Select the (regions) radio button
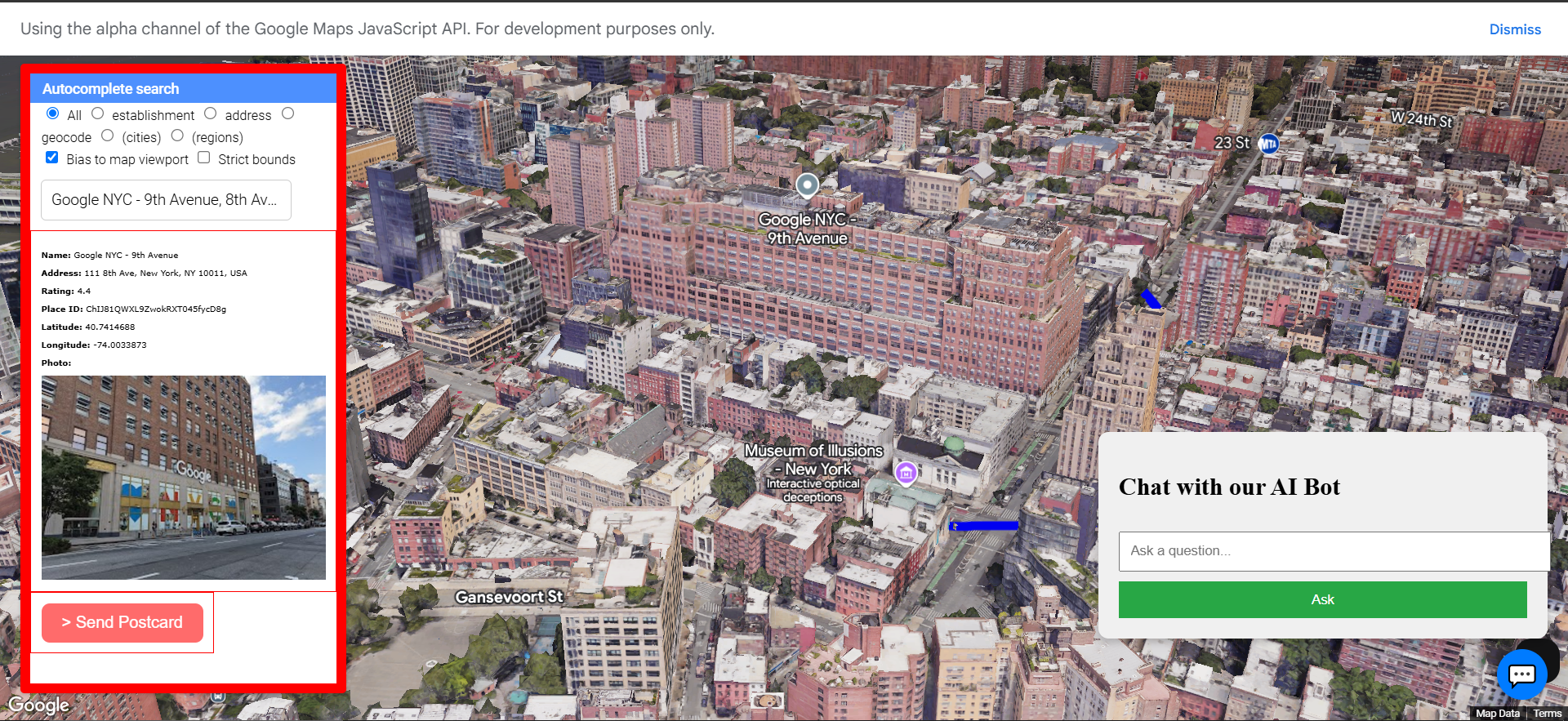This screenshot has width=1568, height=721. point(177,136)
